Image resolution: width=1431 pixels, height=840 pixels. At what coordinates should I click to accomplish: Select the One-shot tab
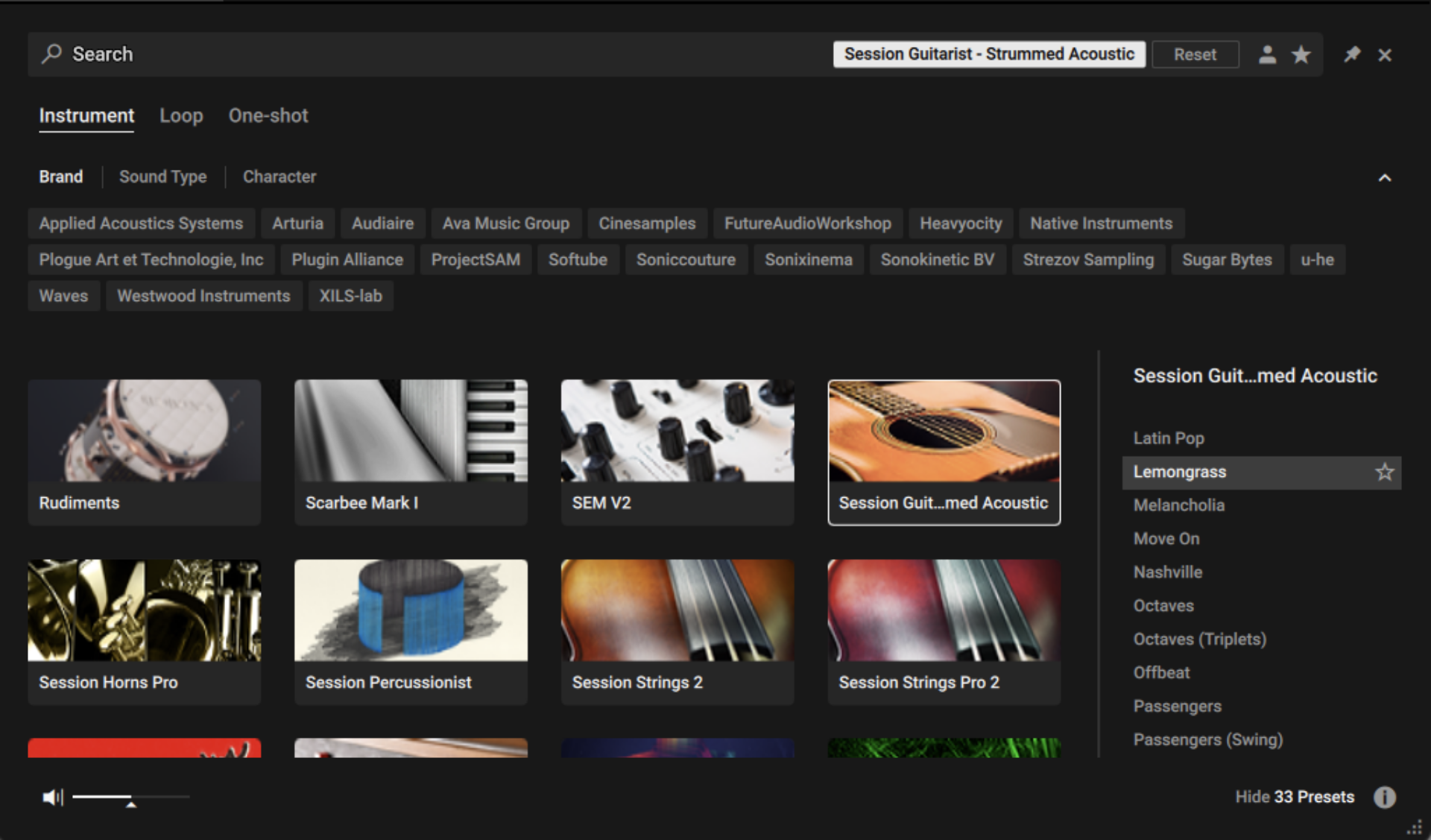[x=268, y=116]
